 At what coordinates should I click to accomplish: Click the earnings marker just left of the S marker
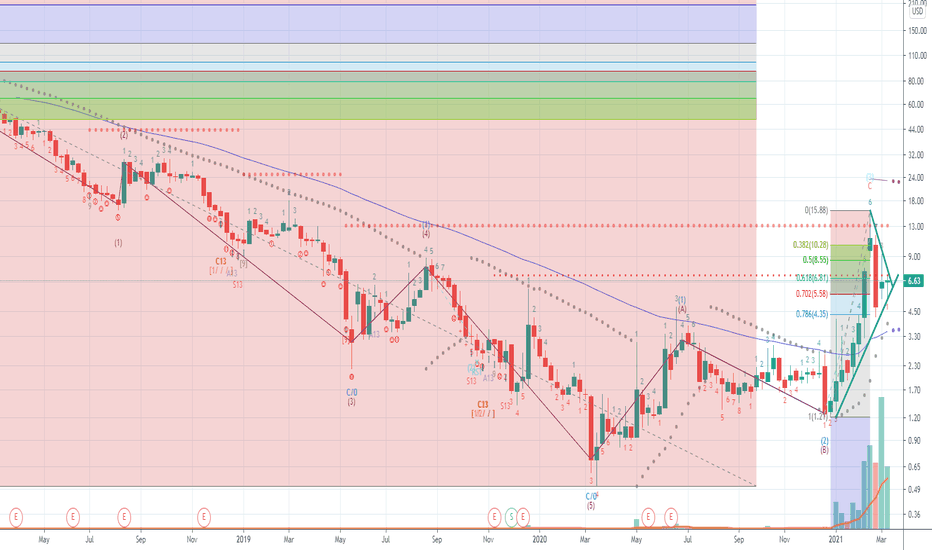[494, 517]
